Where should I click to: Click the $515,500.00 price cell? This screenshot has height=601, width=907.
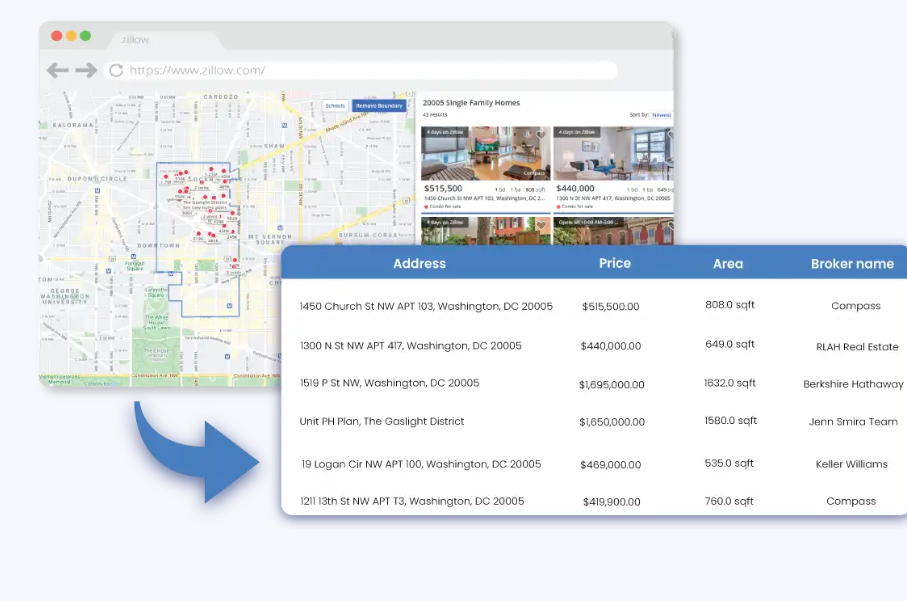click(x=610, y=307)
